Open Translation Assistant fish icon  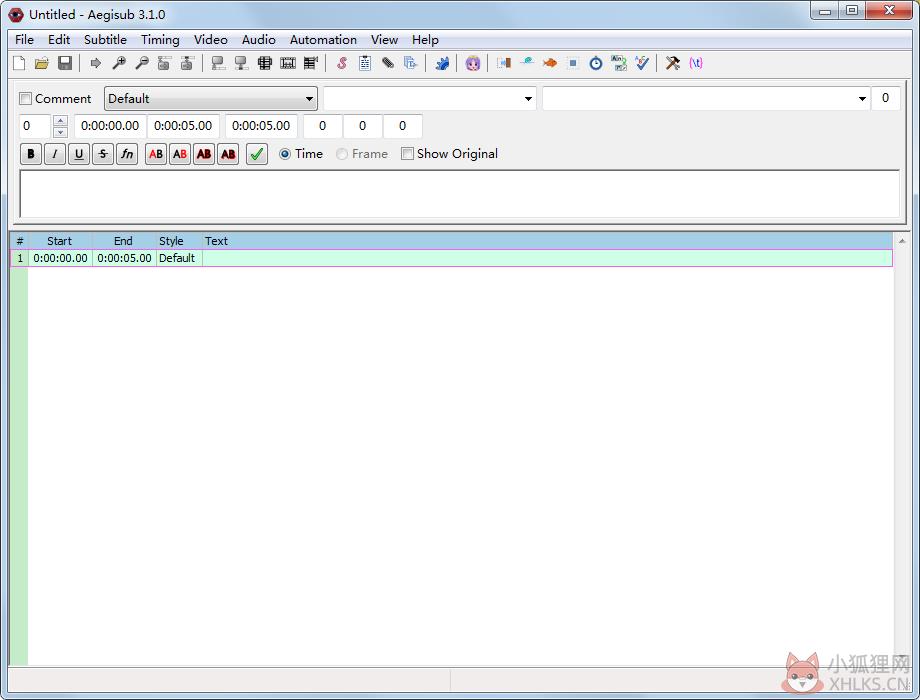(x=550, y=63)
